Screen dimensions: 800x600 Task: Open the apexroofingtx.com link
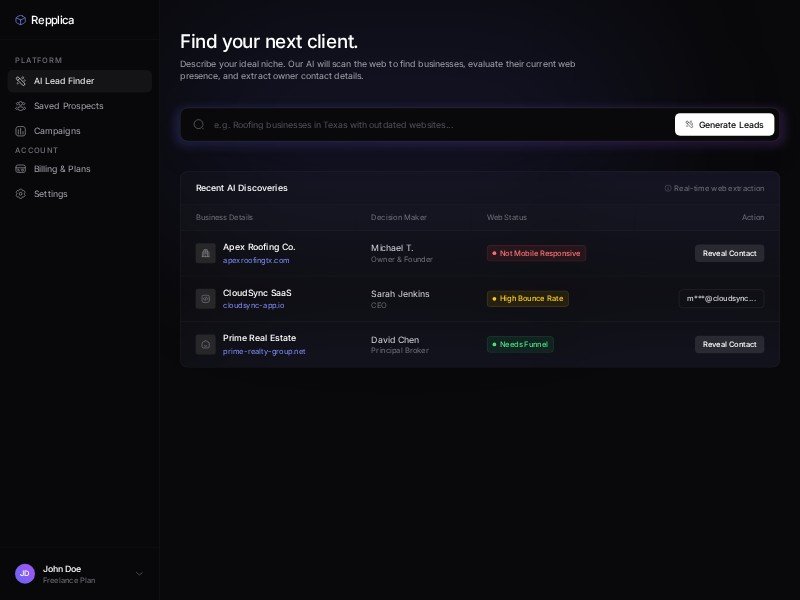256,260
